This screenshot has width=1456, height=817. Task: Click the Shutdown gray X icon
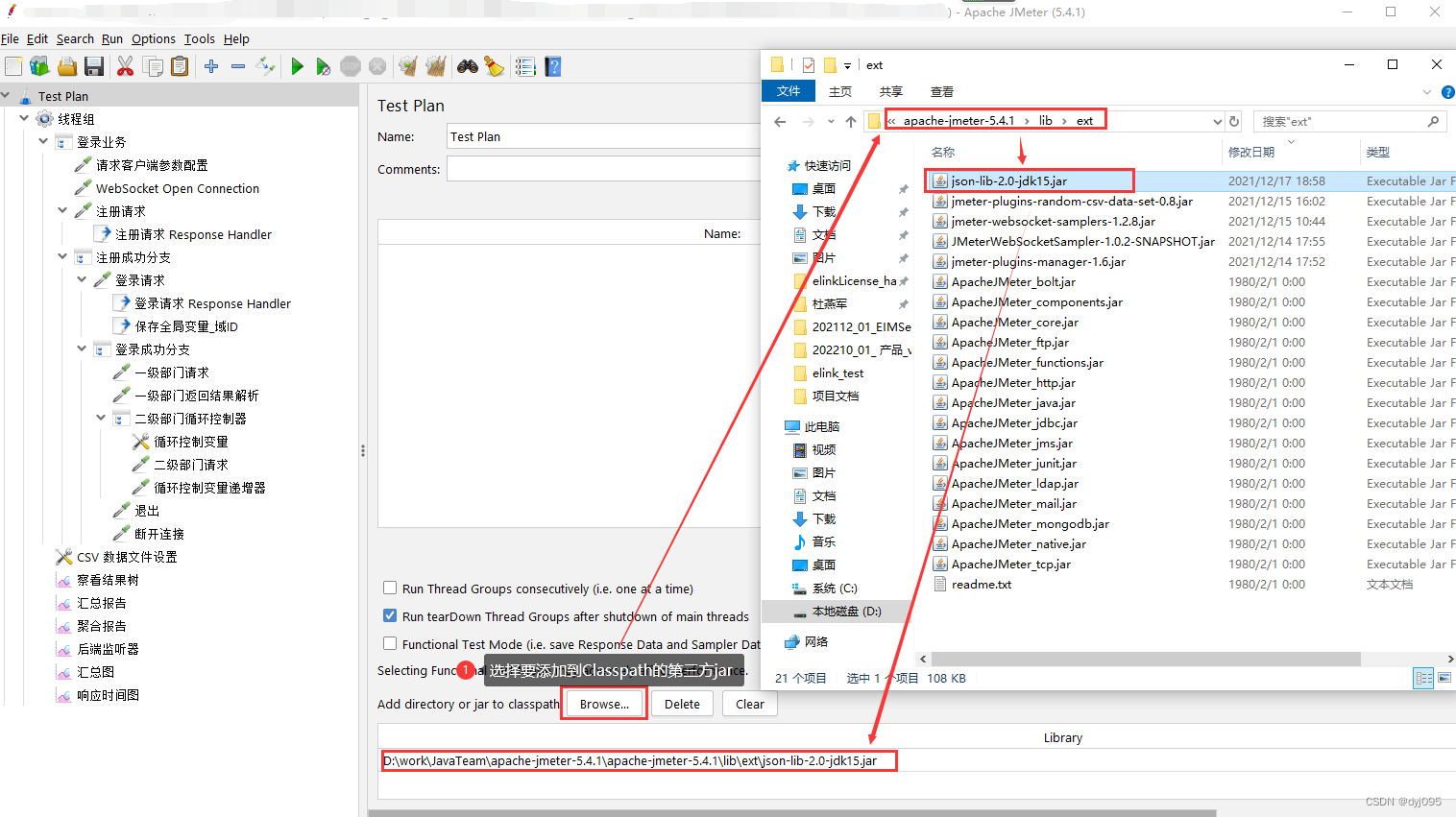point(377,66)
